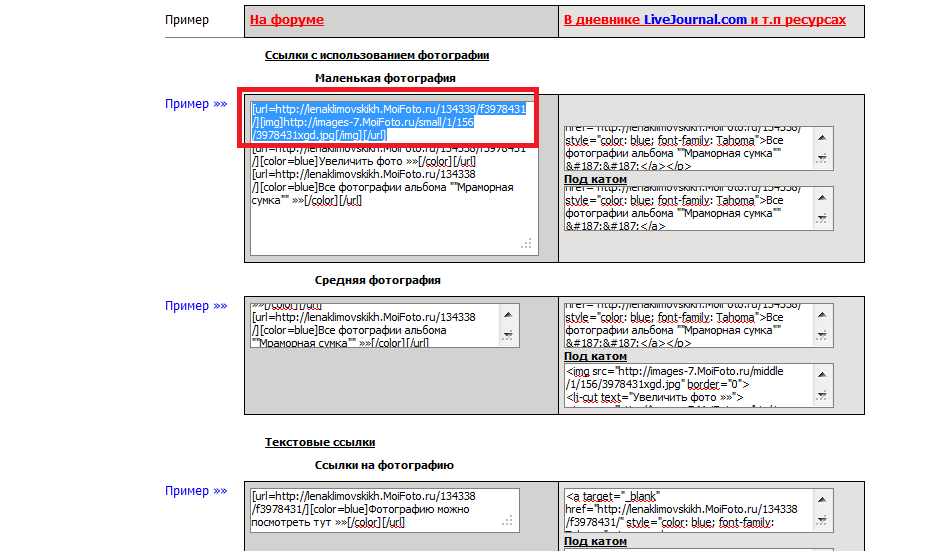Click down arrow in Ссылки на фотографию HTML box
The image size is (943, 551).
[822, 519]
